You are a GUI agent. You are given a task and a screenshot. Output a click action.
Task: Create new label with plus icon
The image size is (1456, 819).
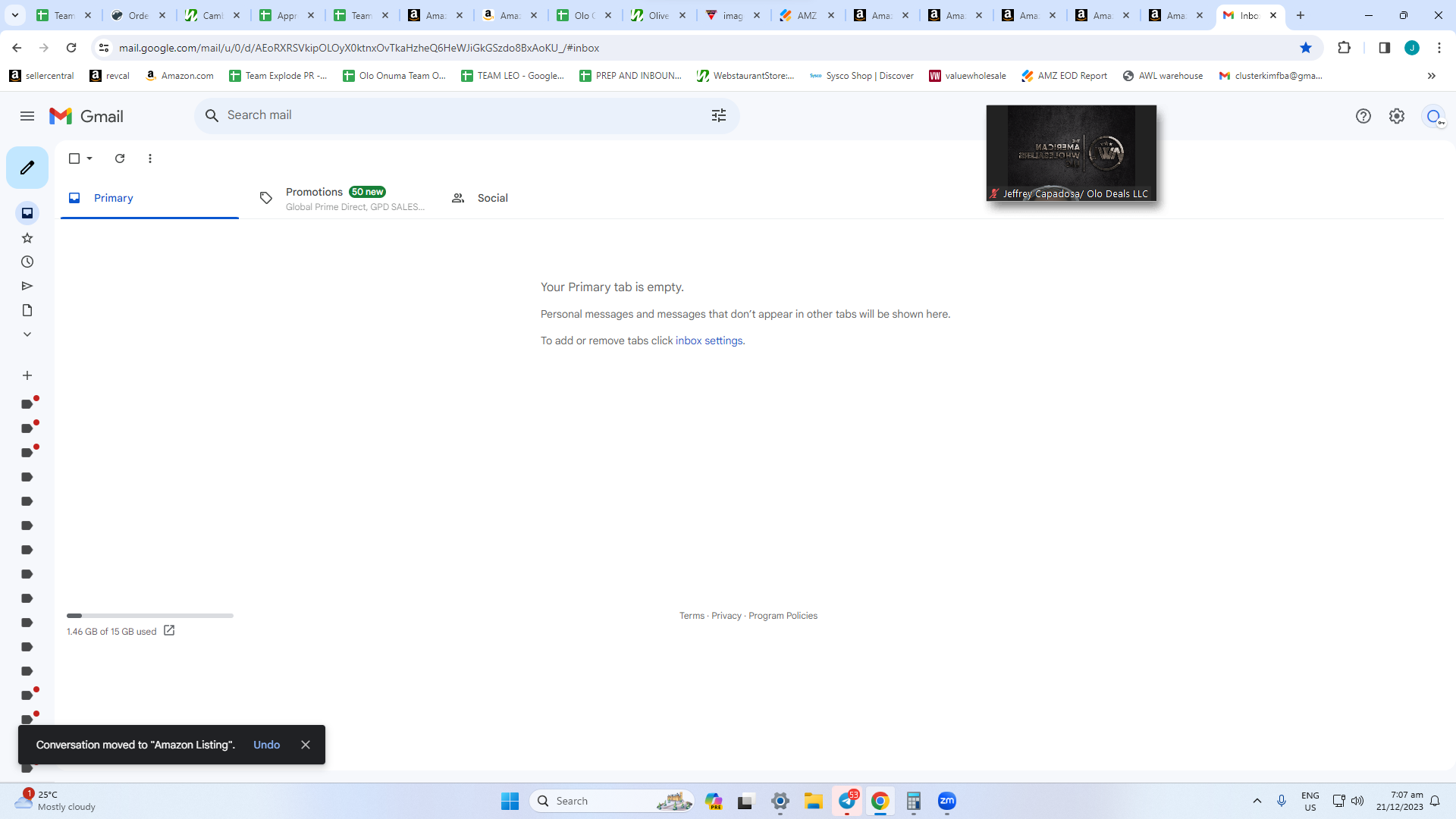pos(27,375)
